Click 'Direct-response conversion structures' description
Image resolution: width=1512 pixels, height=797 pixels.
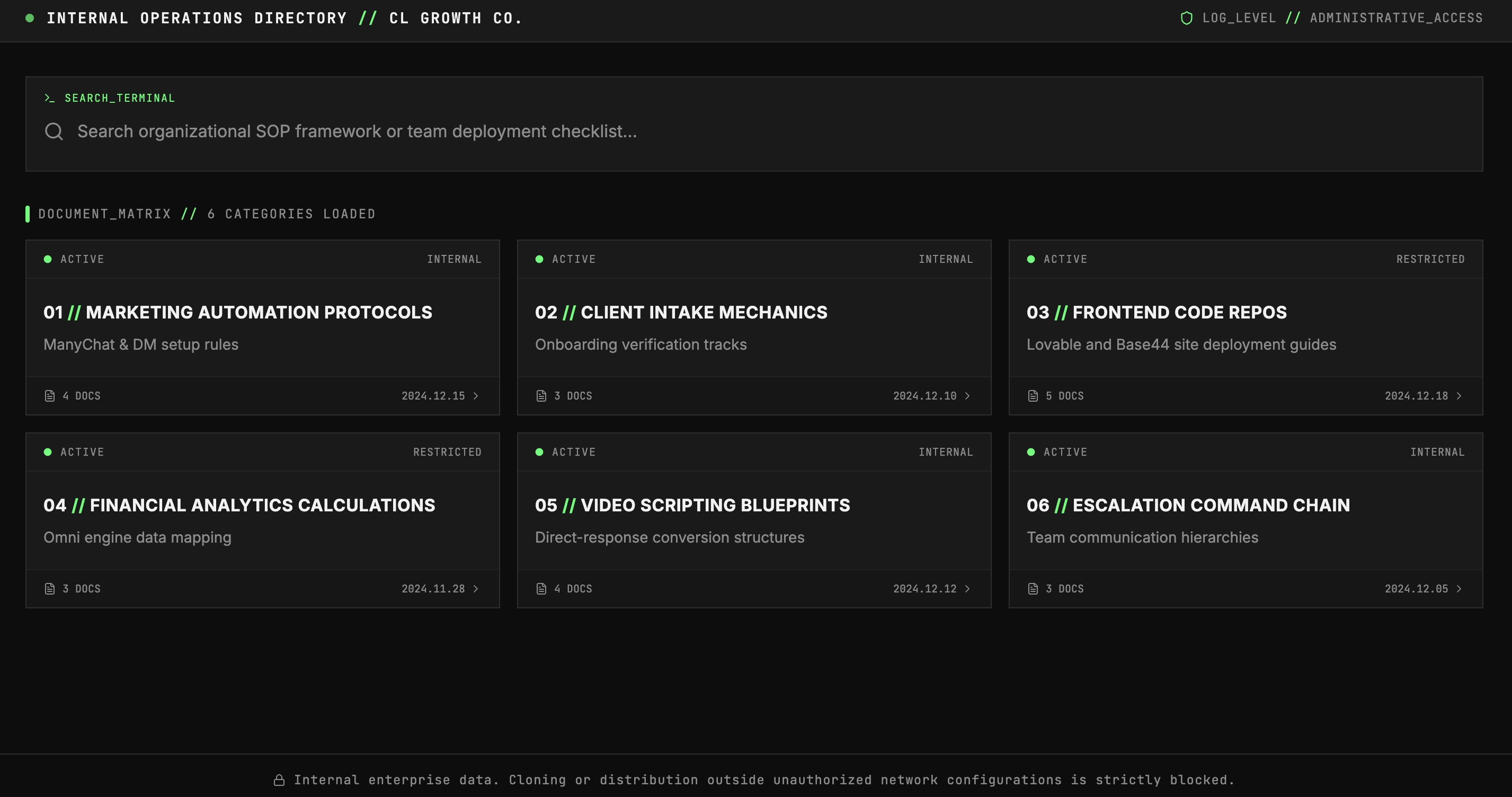670,537
